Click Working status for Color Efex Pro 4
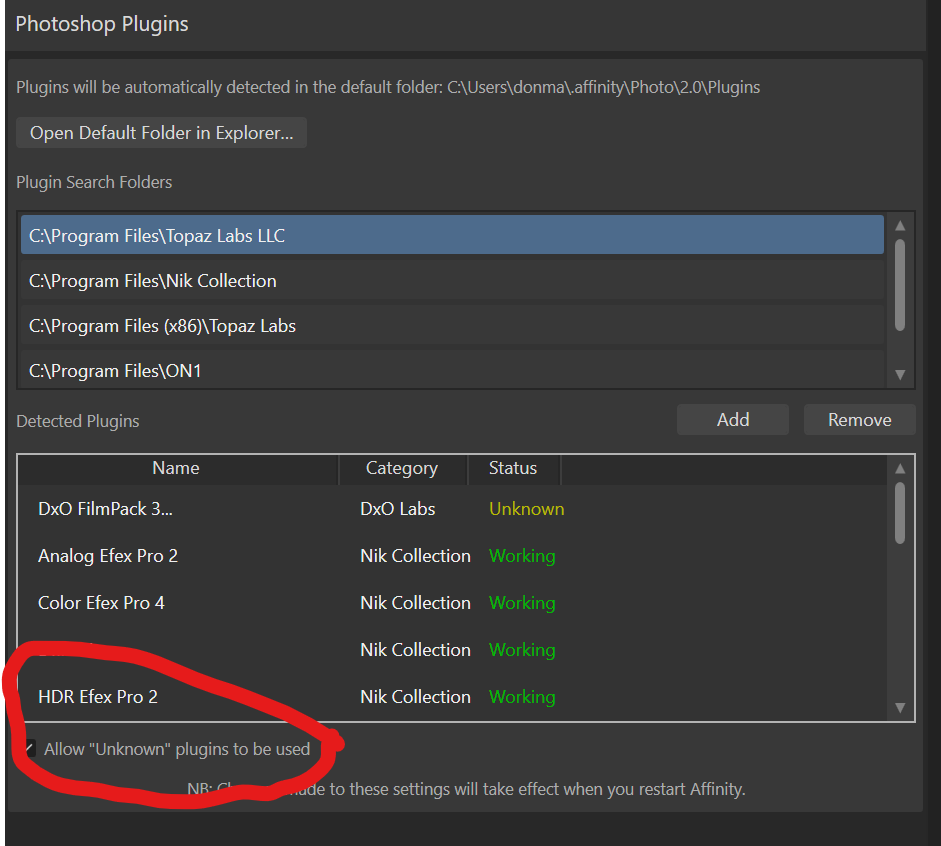The image size is (941, 846). 522,602
